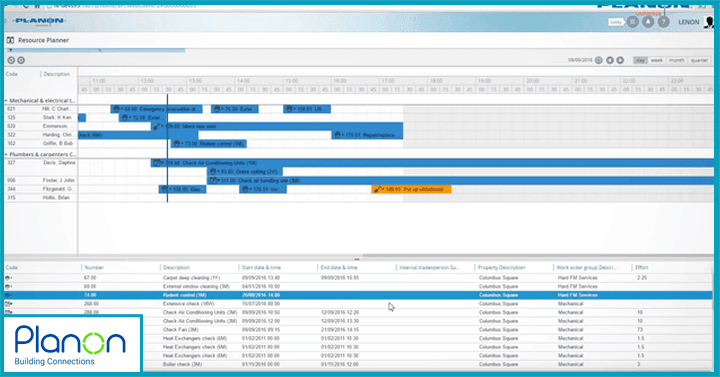The width and height of the screenshot is (720, 377).
Task: Click the first round toolbar button
Action: coord(11,60)
